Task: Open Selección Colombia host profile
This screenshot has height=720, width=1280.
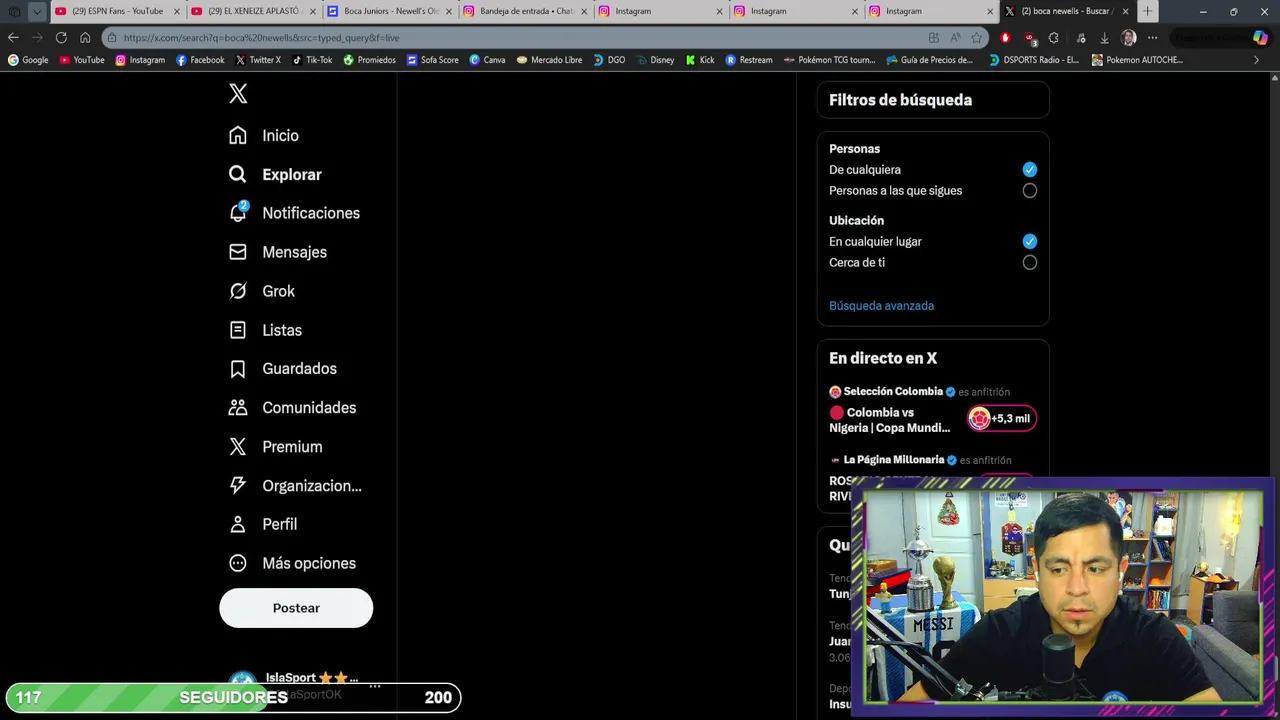Action: coord(893,392)
